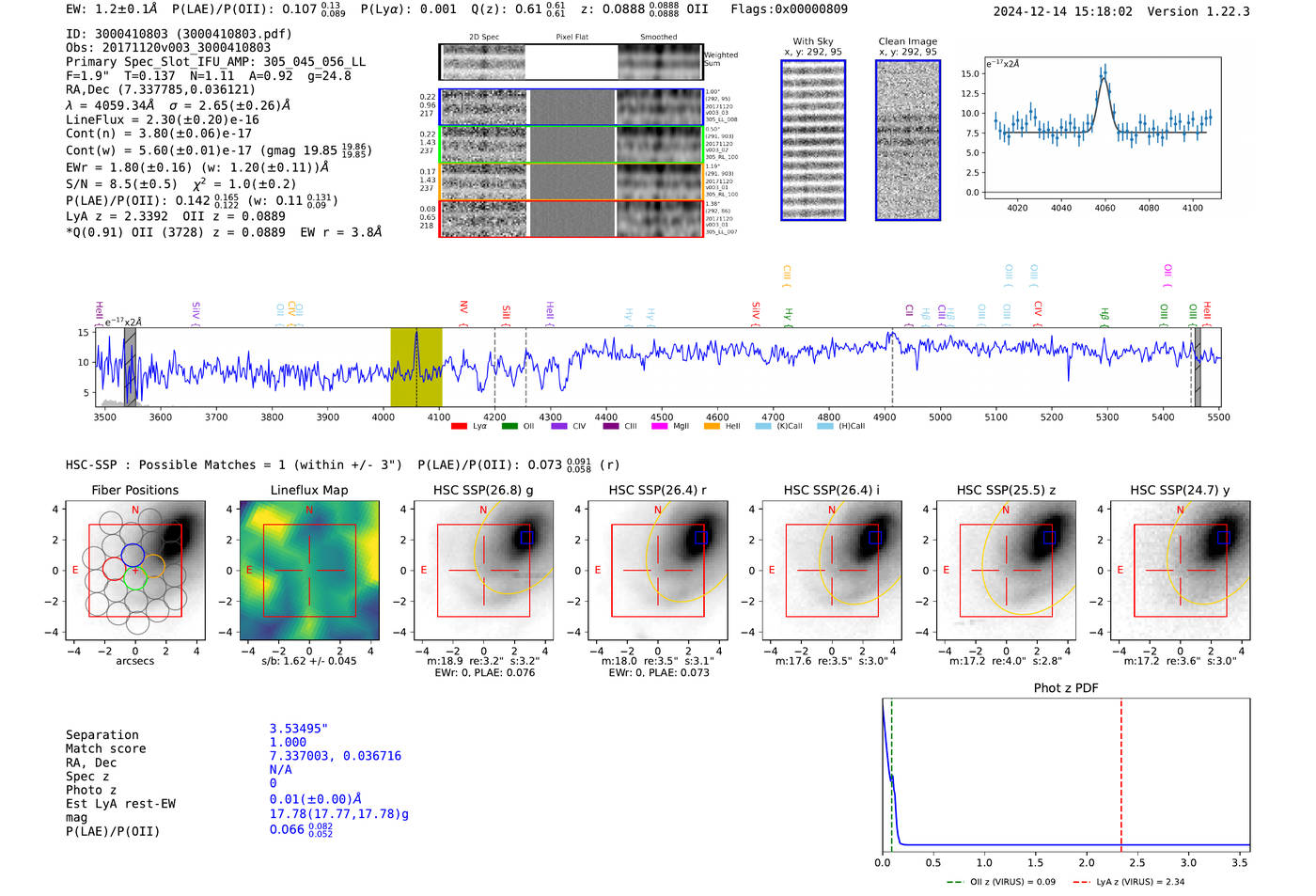Click the blue fiber circle in Fiber Positions

[133, 554]
